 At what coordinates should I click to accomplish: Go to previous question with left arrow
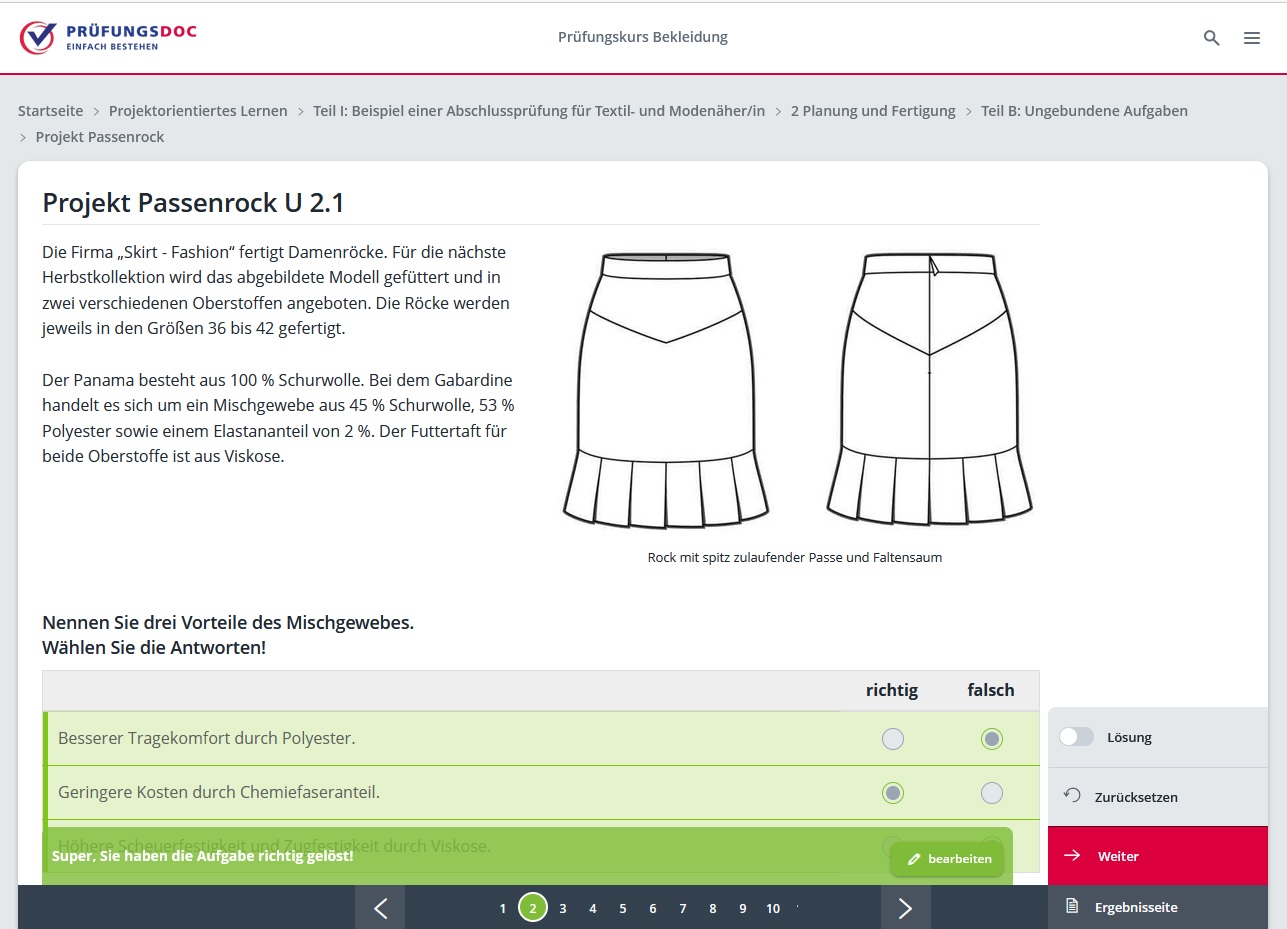click(x=380, y=908)
